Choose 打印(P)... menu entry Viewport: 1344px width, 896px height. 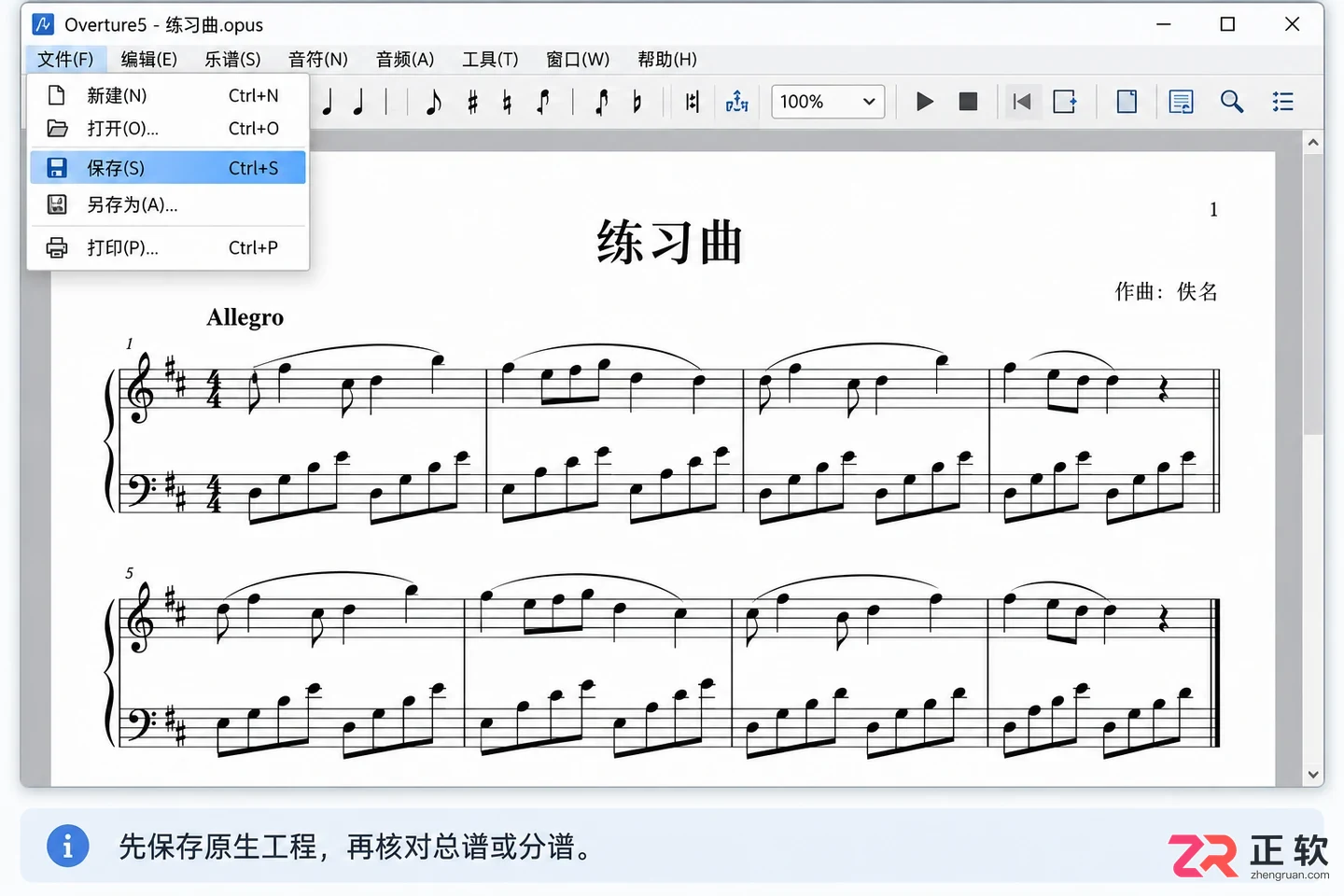coord(168,247)
